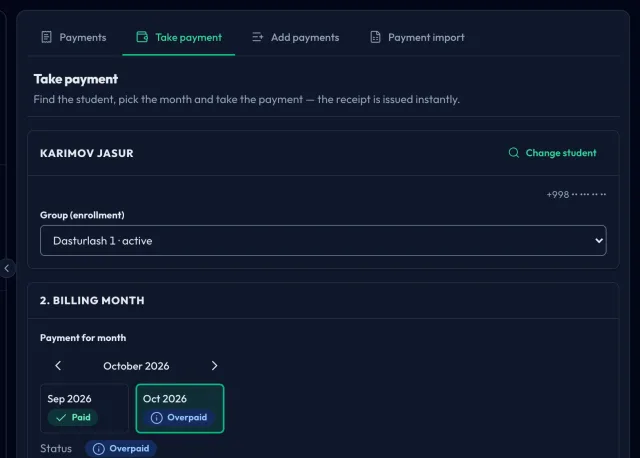640x458 pixels.
Task: Click the Paid checkmark badge on Sep 2026
Action: click(73, 418)
